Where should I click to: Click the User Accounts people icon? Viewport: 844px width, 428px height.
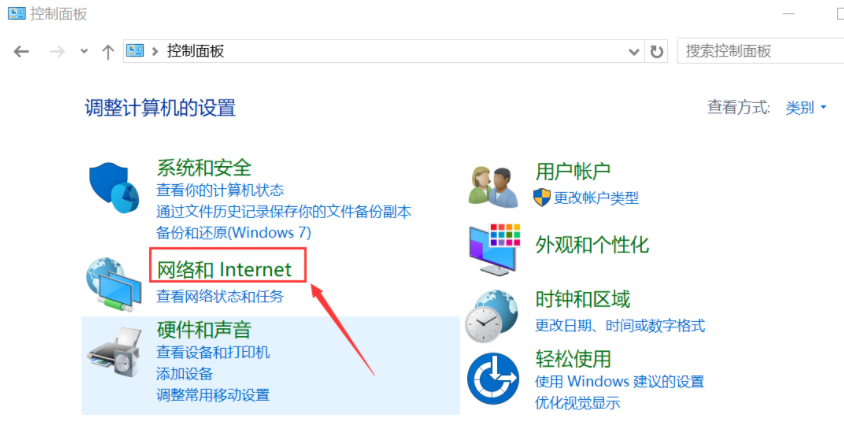[x=494, y=186]
